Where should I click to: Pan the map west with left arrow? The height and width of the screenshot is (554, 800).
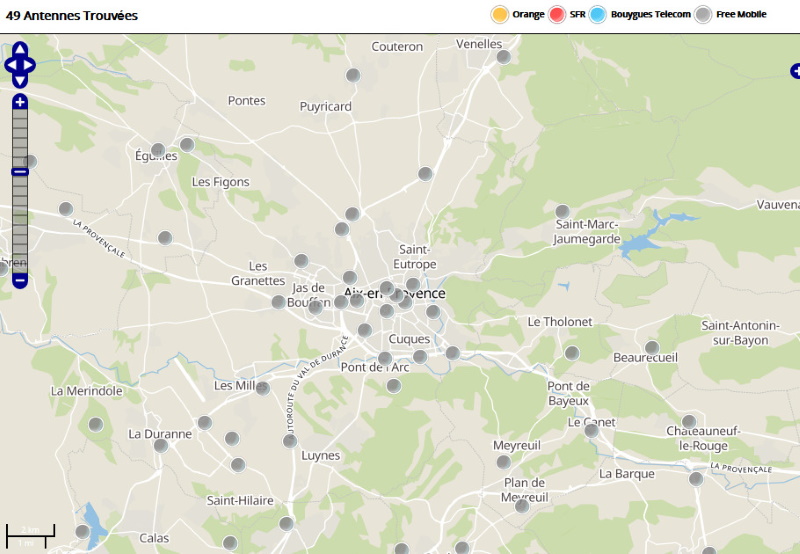coord(10,66)
